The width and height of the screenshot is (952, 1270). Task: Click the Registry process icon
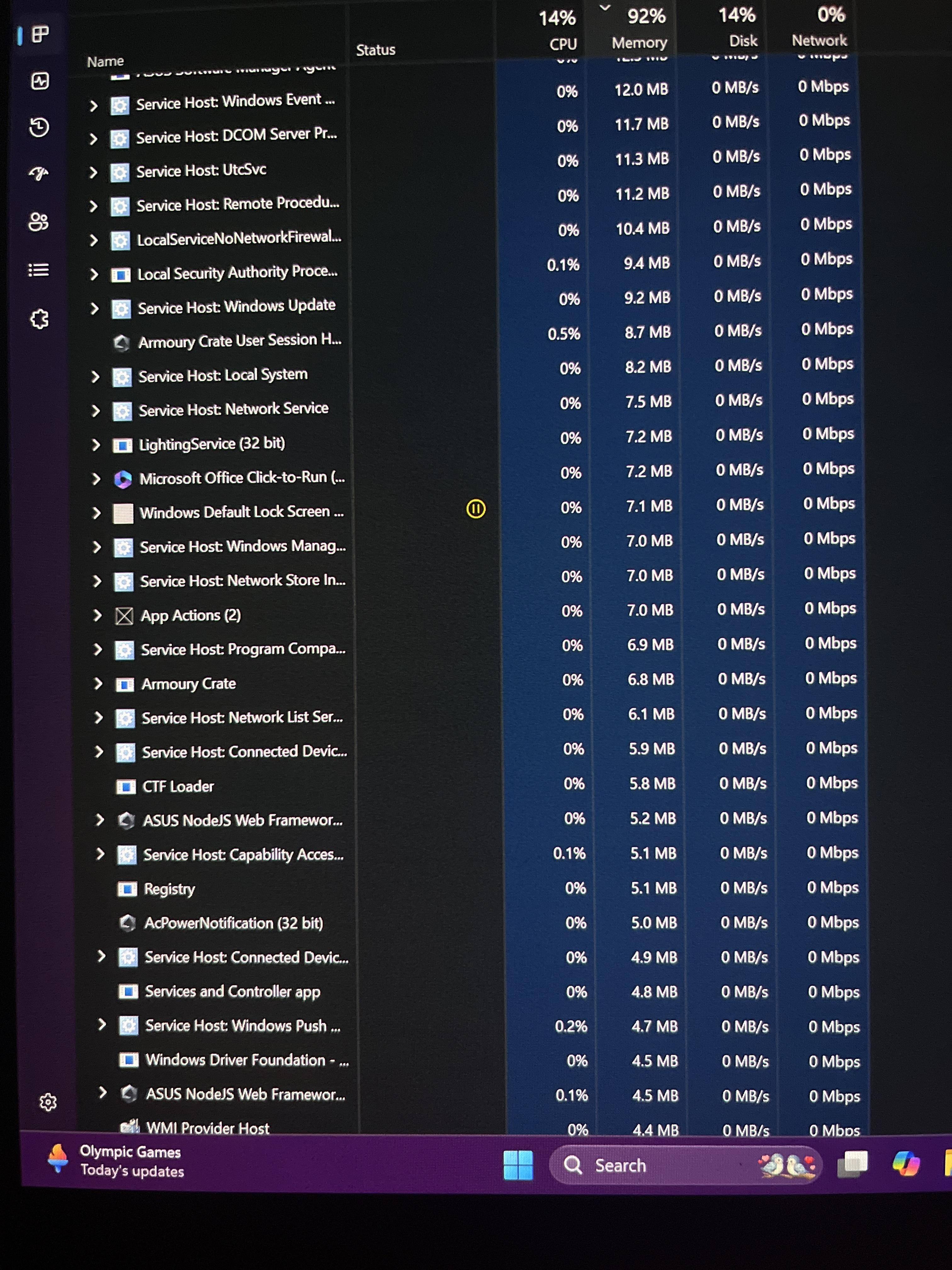click(x=127, y=889)
